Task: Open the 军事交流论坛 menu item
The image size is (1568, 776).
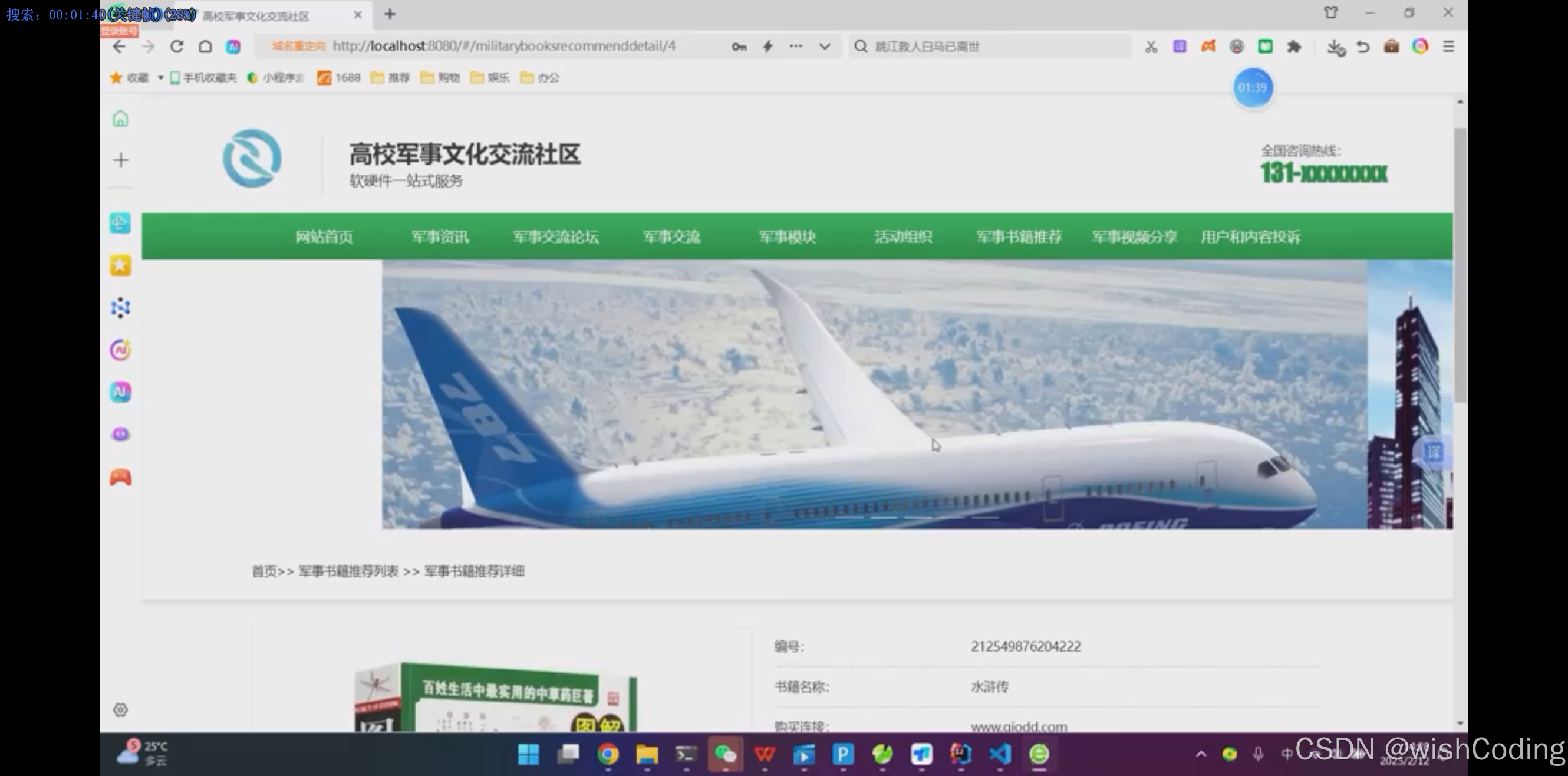Action: pos(556,236)
